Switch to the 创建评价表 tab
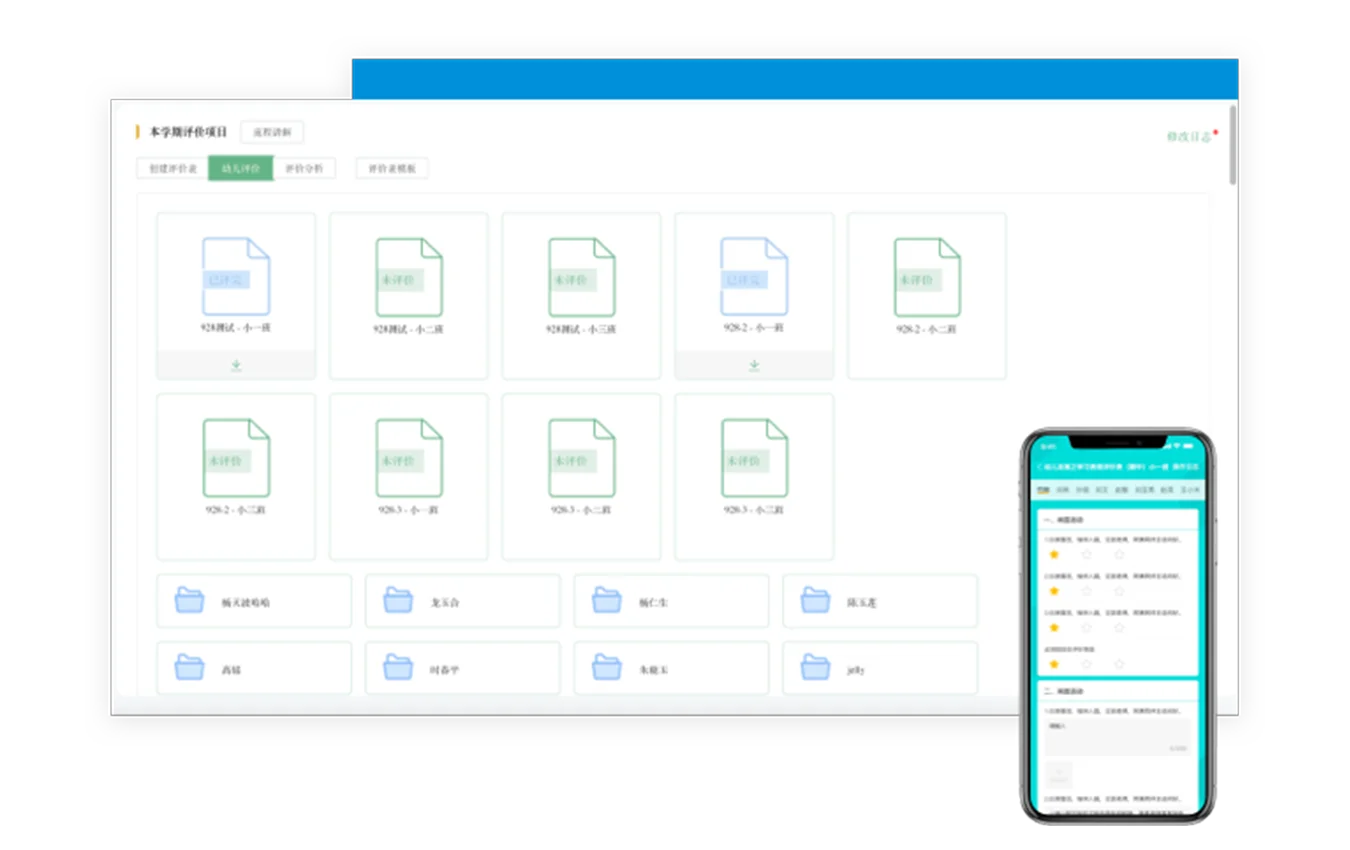The image size is (1350, 850). [x=172, y=168]
